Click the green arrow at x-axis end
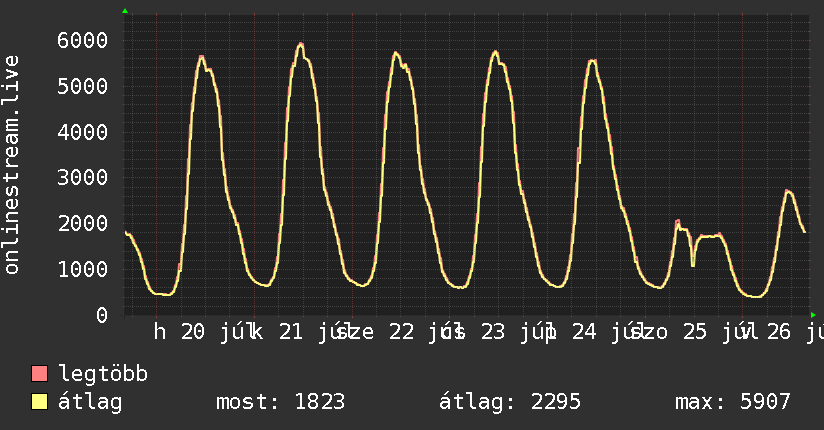This screenshot has height=430, width=824. 813,315
